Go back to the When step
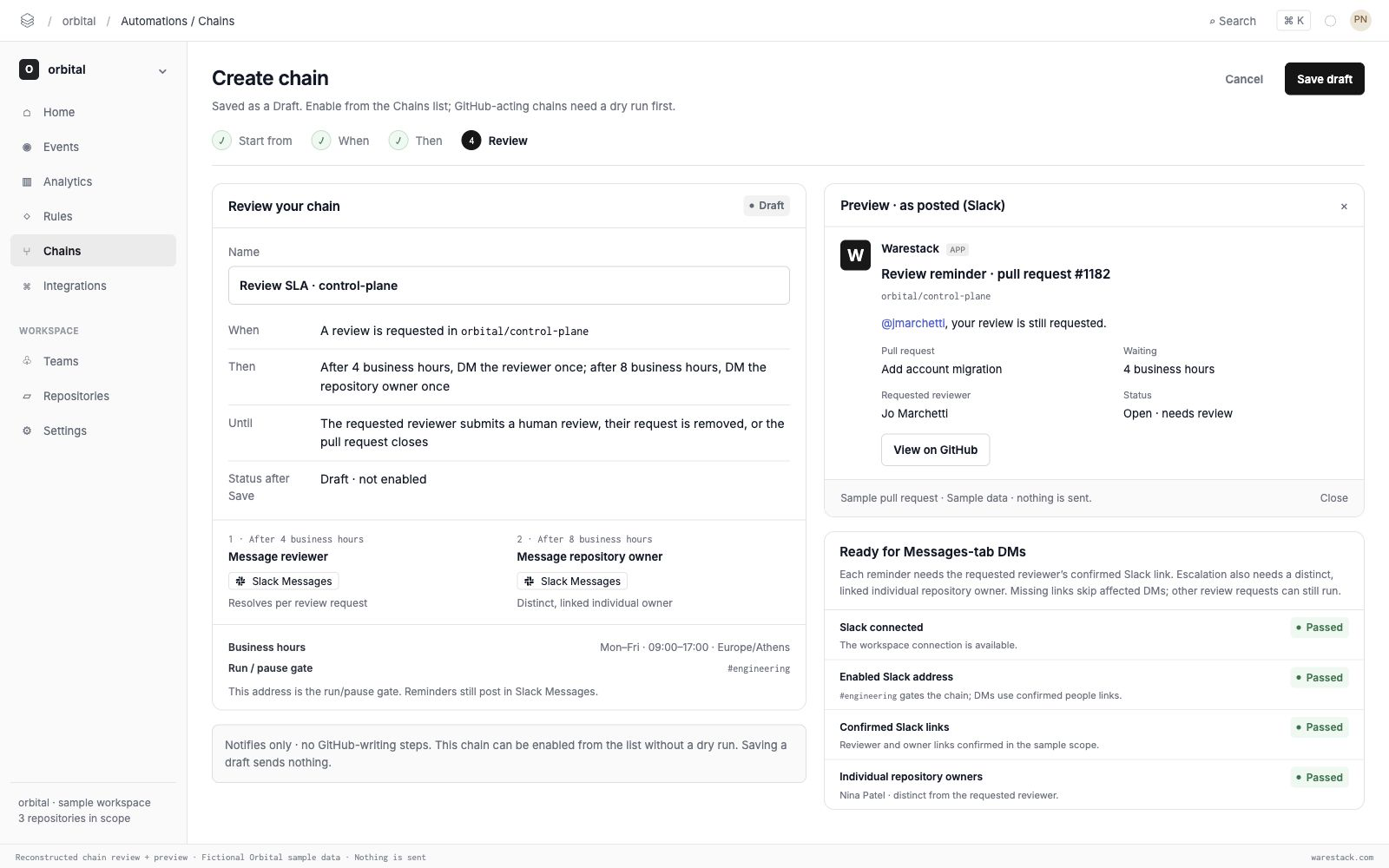The width and height of the screenshot is (1389, 868). (341, 141)
